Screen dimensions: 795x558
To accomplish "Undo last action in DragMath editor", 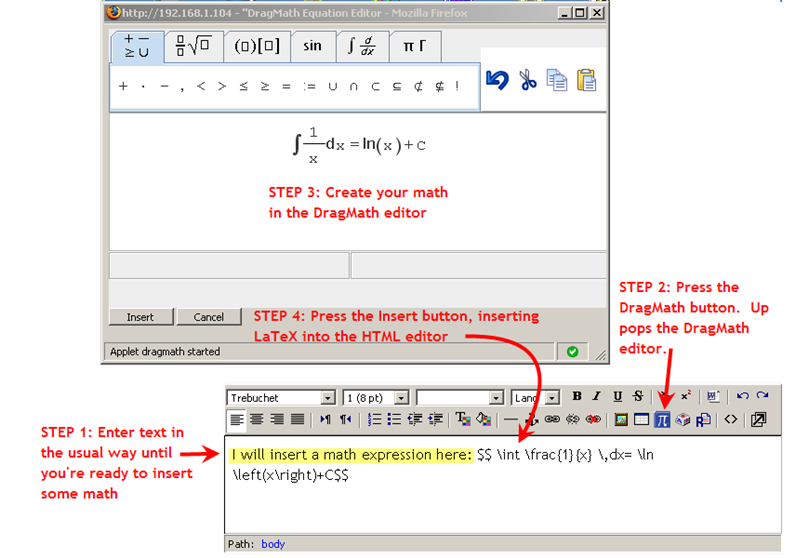I will pos(497,80).
